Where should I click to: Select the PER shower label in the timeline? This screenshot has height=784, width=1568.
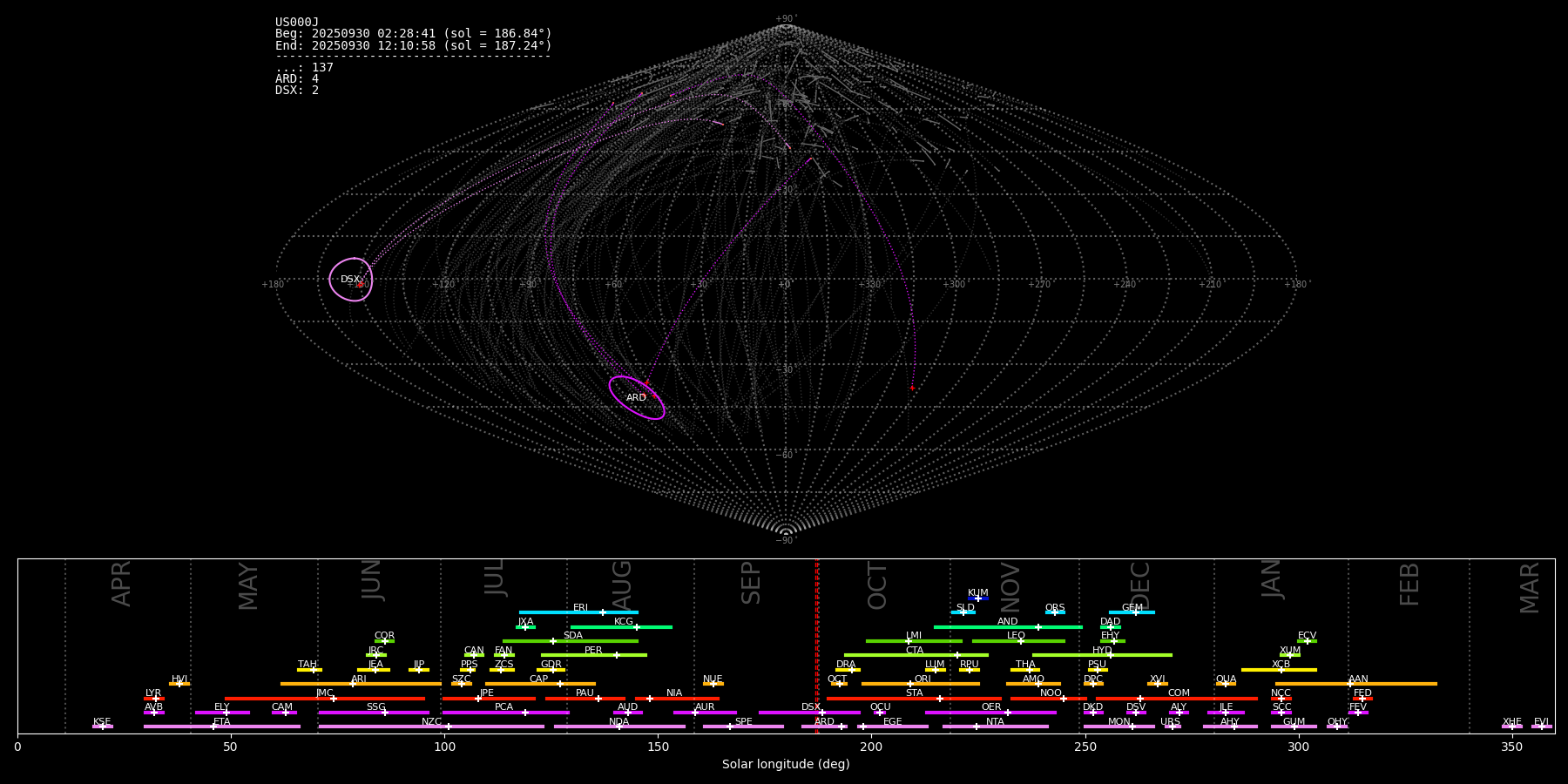[x=593, y=651]
